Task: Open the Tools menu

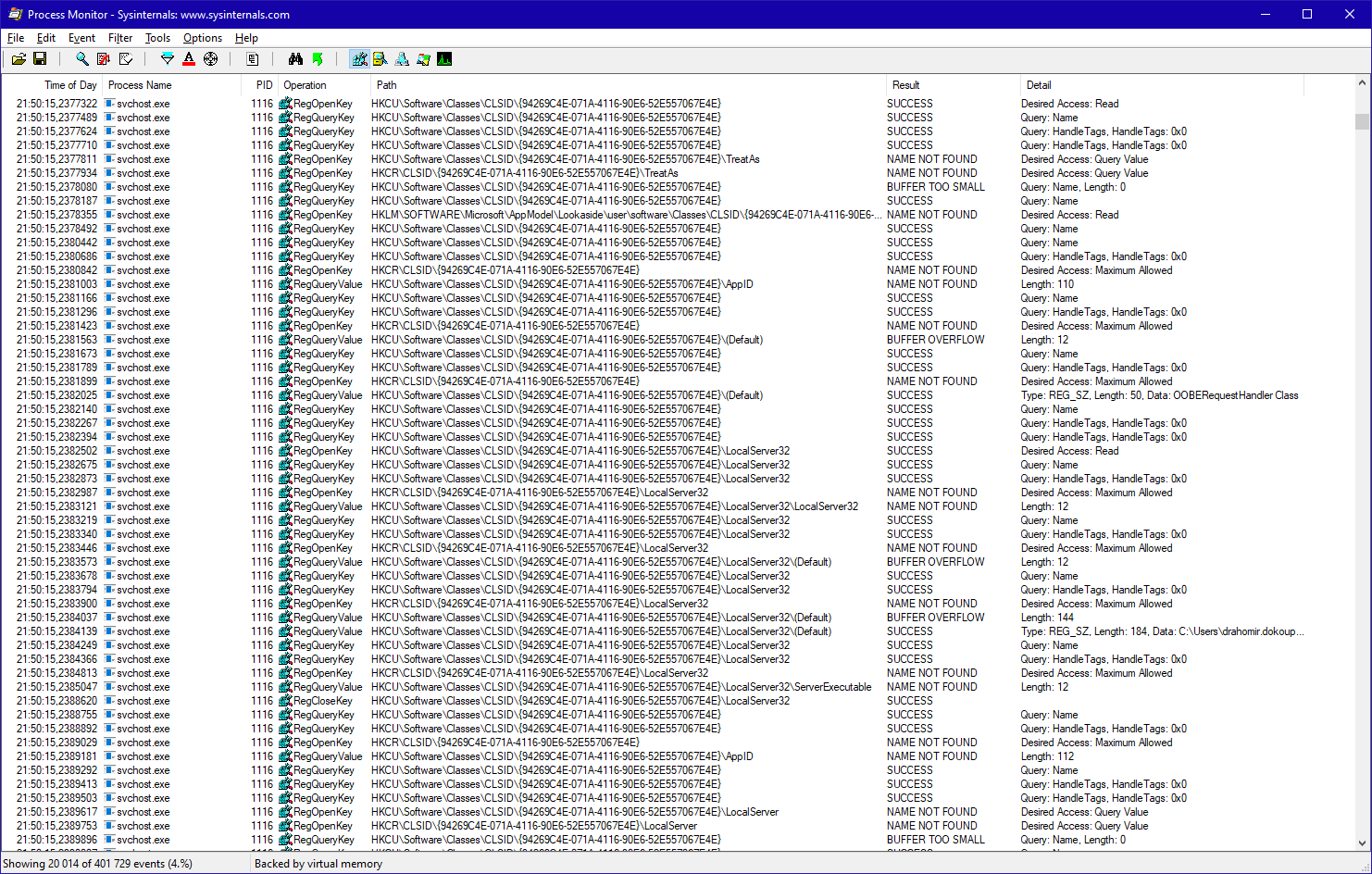Action: 157,38
